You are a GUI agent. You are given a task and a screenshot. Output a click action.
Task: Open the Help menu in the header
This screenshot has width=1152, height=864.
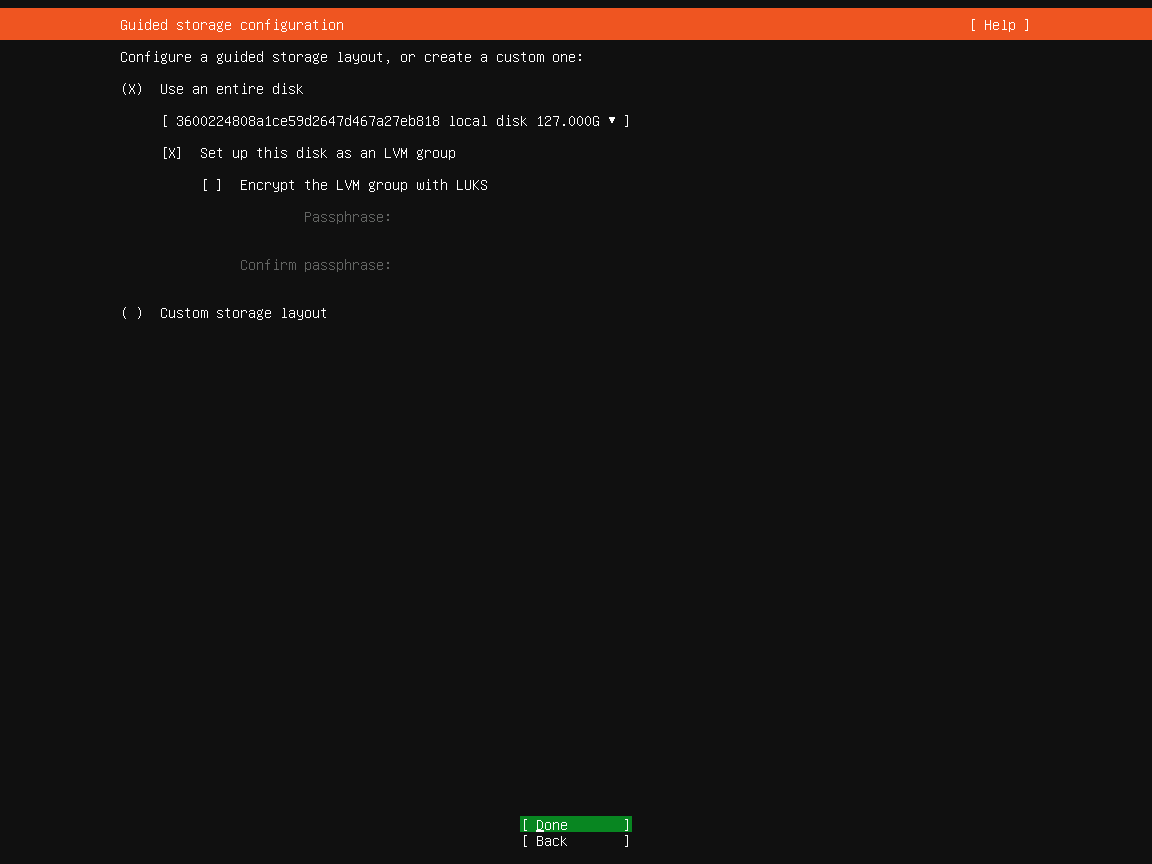(x=999, y=25)
